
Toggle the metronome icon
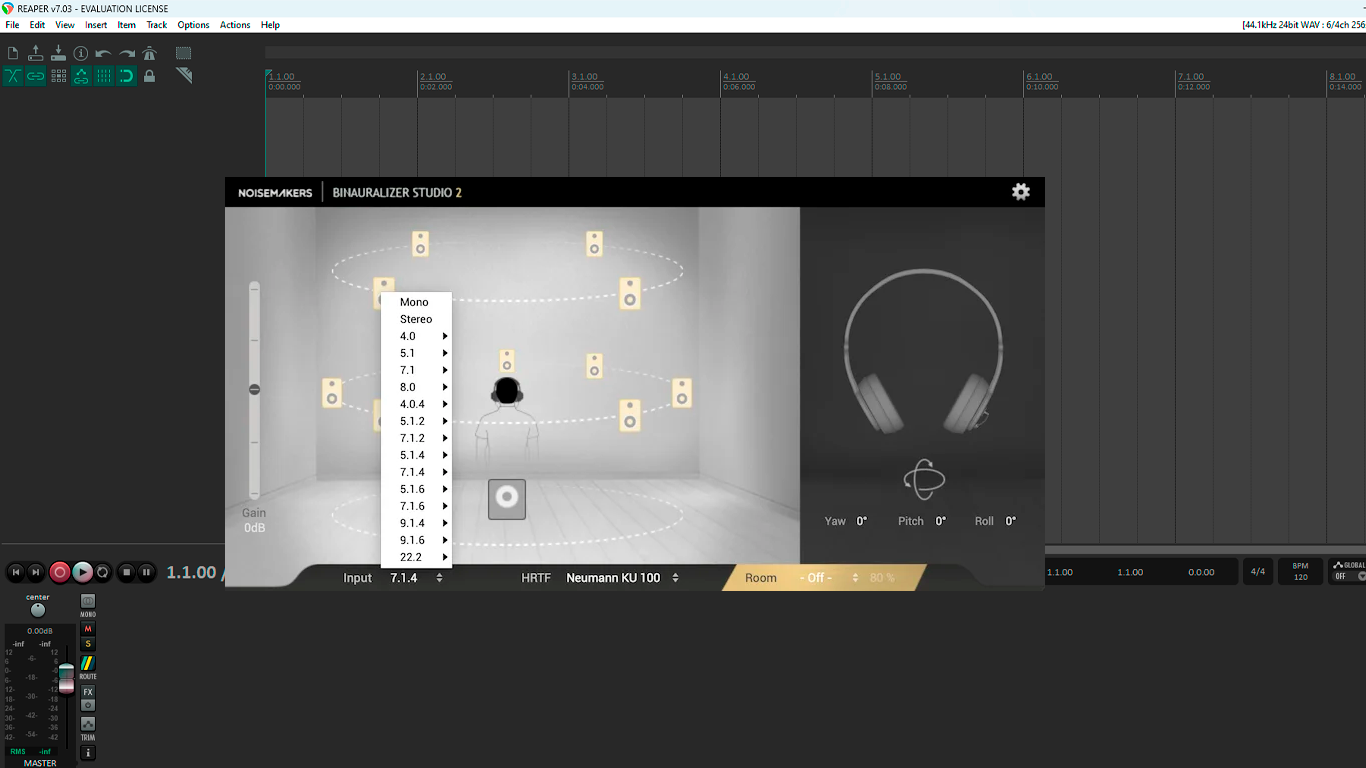tap(150, 53)
